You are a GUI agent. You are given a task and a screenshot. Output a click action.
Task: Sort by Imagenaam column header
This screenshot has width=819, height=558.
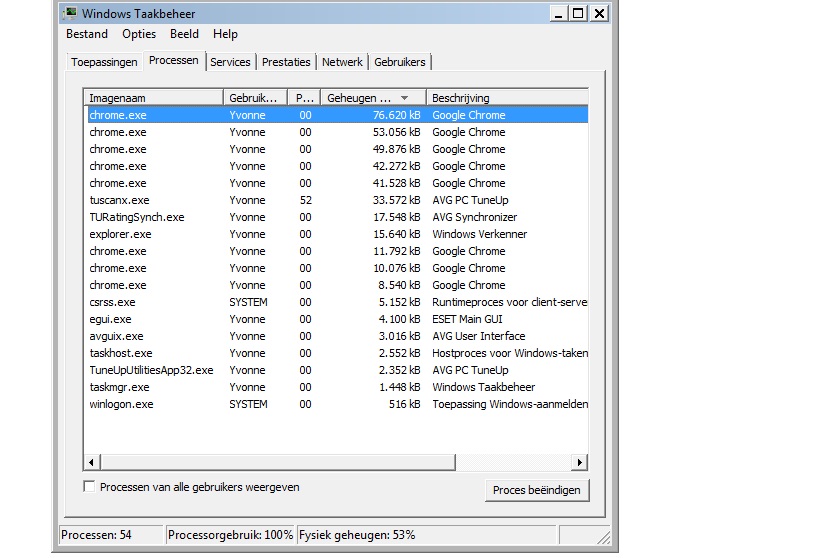coord(154,98)
